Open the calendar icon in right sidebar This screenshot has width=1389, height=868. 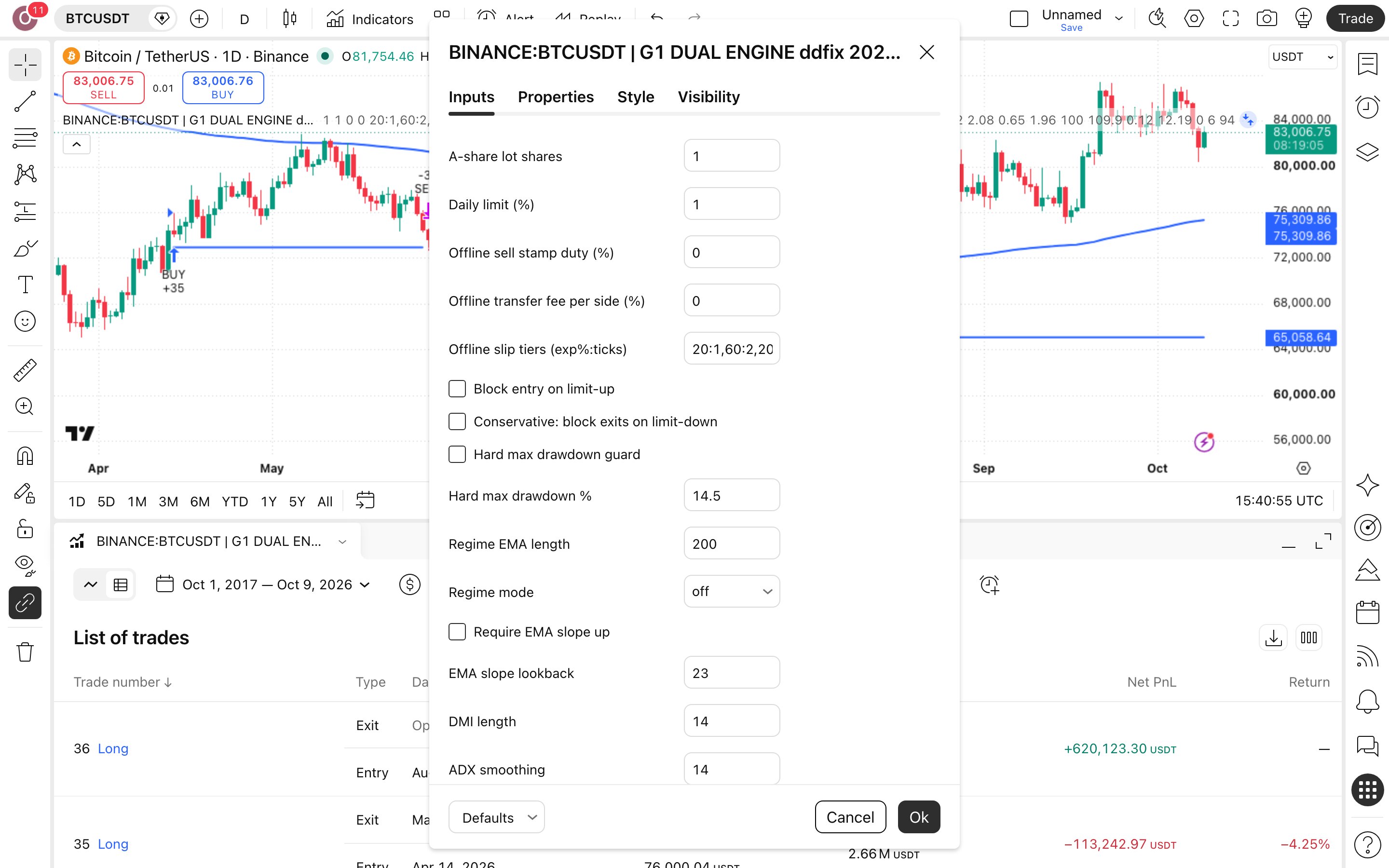[1367, 612]
